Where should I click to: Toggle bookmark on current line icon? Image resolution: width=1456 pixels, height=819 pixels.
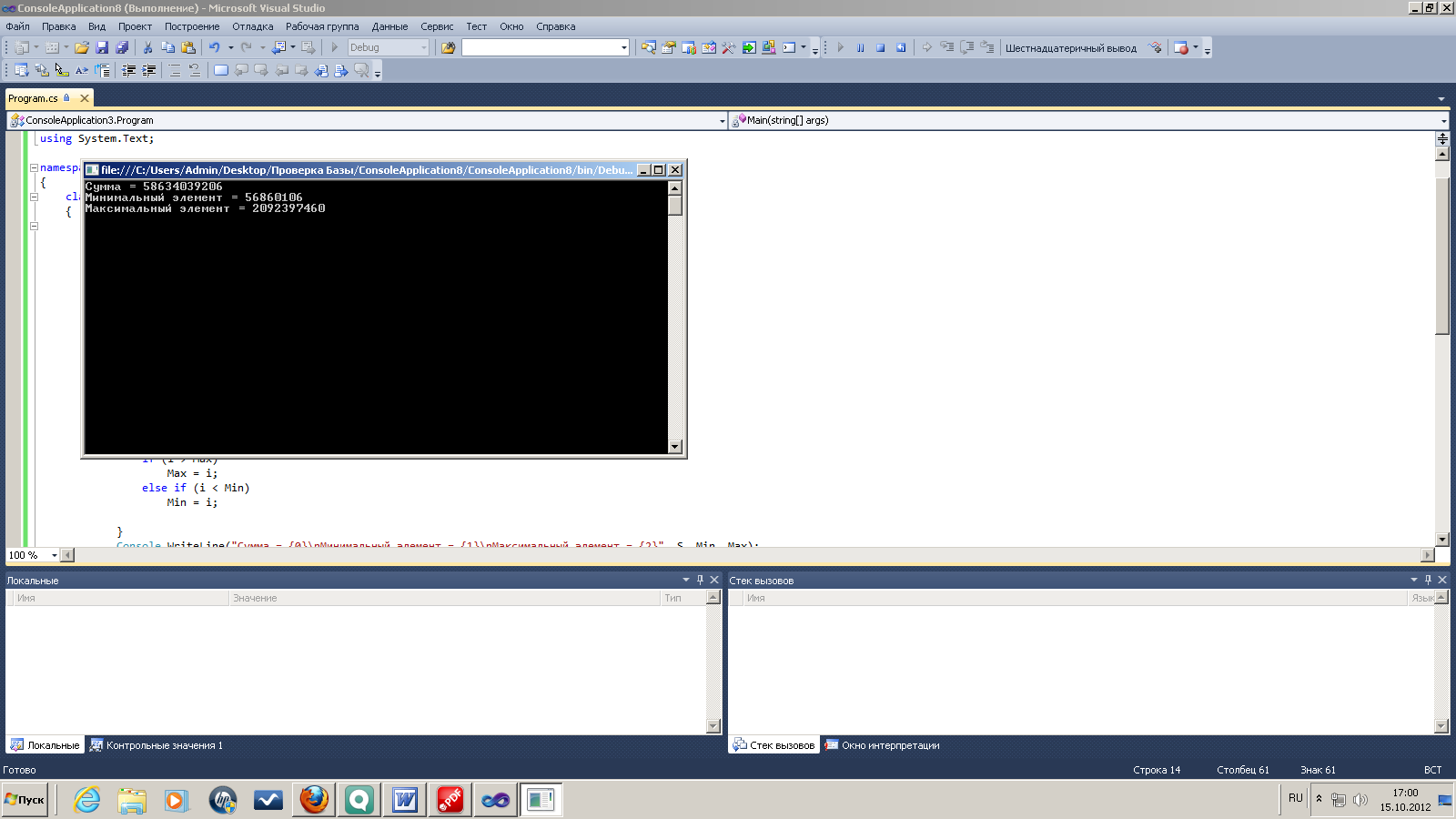click(221, 70)
